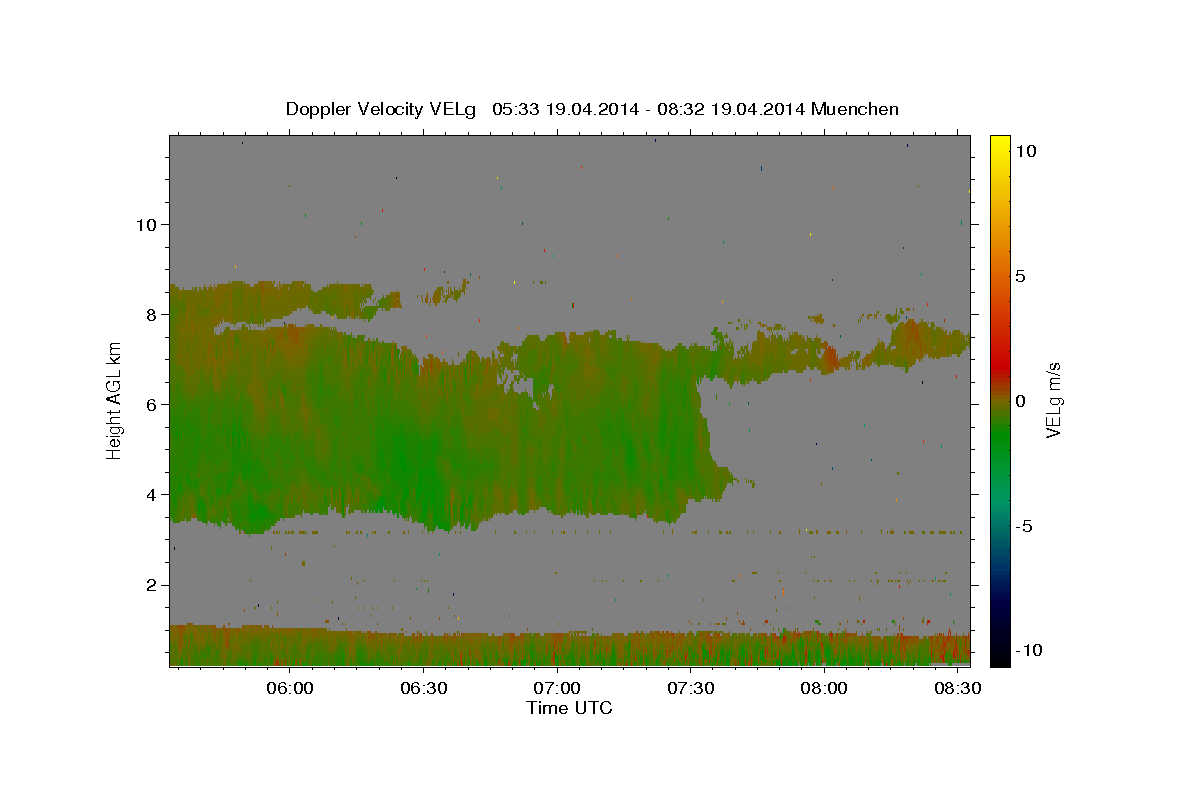Click colorbar tick label '-10'
Image resolution: width=1200 pixels, height=800 pixels.
pyautogui.click(x=1027, y=651)
